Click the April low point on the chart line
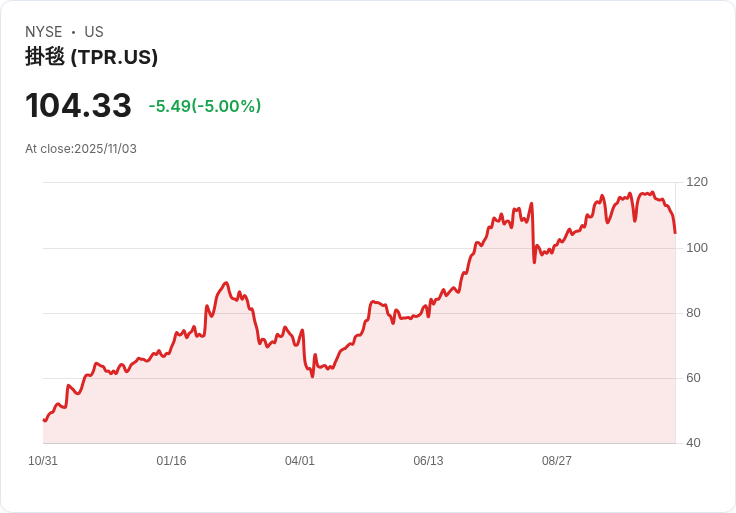The width and height of the screenshot is (736, 513). click(312, 376)
